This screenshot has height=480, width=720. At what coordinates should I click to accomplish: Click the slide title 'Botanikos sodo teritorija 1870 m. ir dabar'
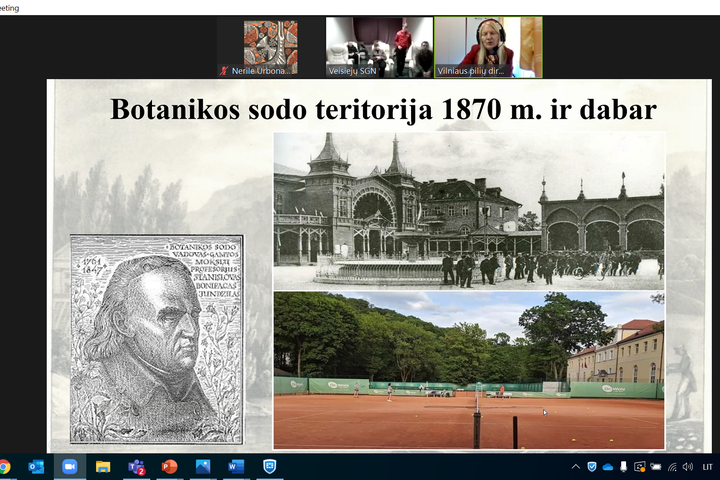[383, 109]
